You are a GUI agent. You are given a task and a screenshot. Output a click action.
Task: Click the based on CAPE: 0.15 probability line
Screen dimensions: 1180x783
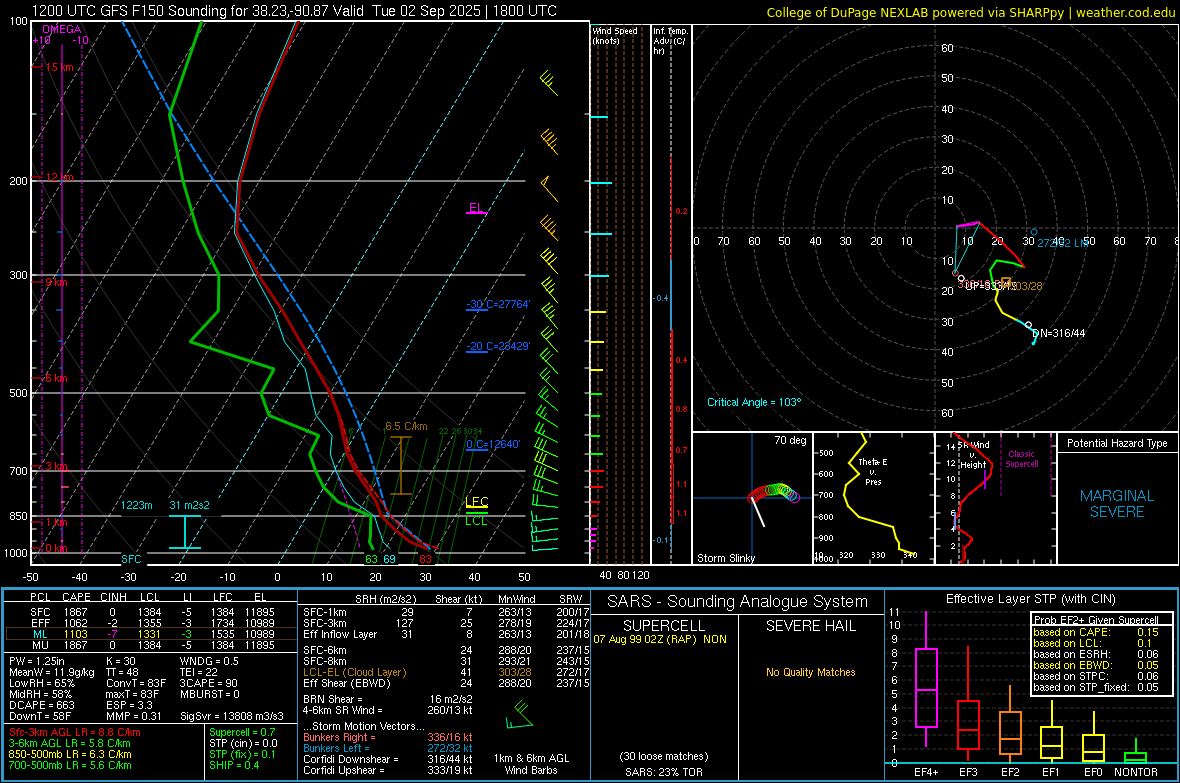[1096, 632]
